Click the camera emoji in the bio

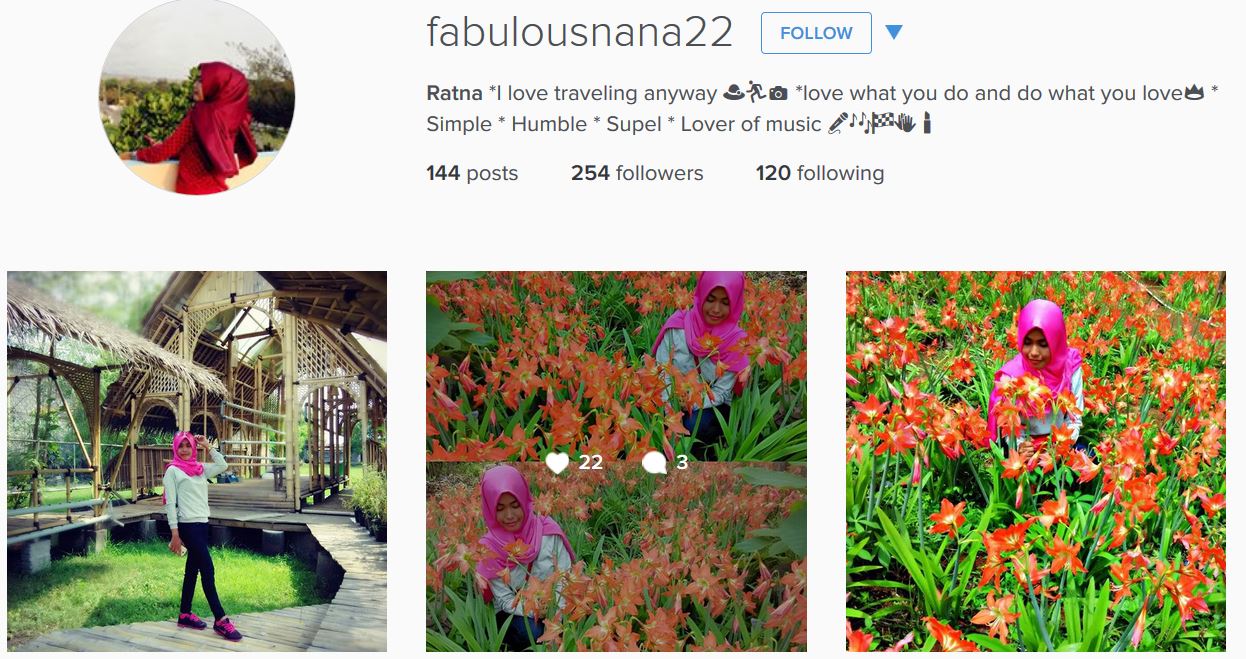779,93
